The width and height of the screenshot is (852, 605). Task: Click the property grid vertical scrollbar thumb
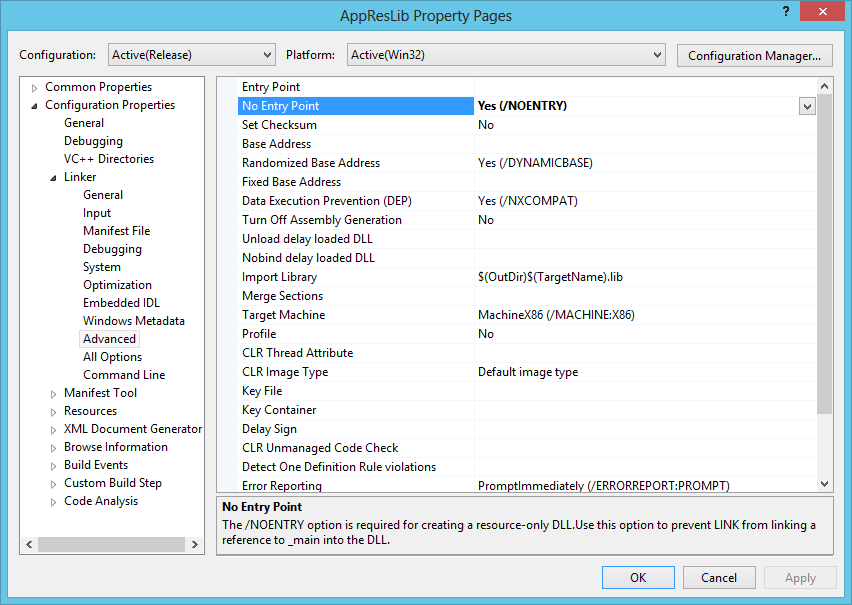pos(824,254)
